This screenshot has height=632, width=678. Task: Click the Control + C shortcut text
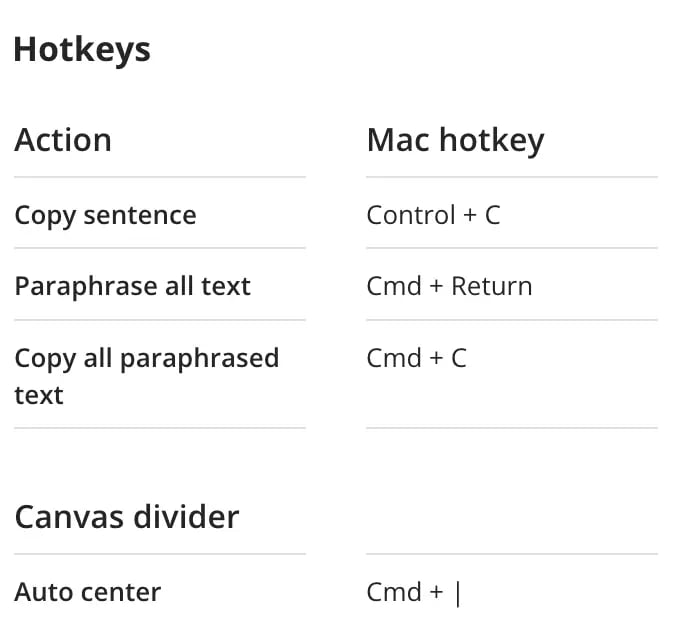point(433,215)
